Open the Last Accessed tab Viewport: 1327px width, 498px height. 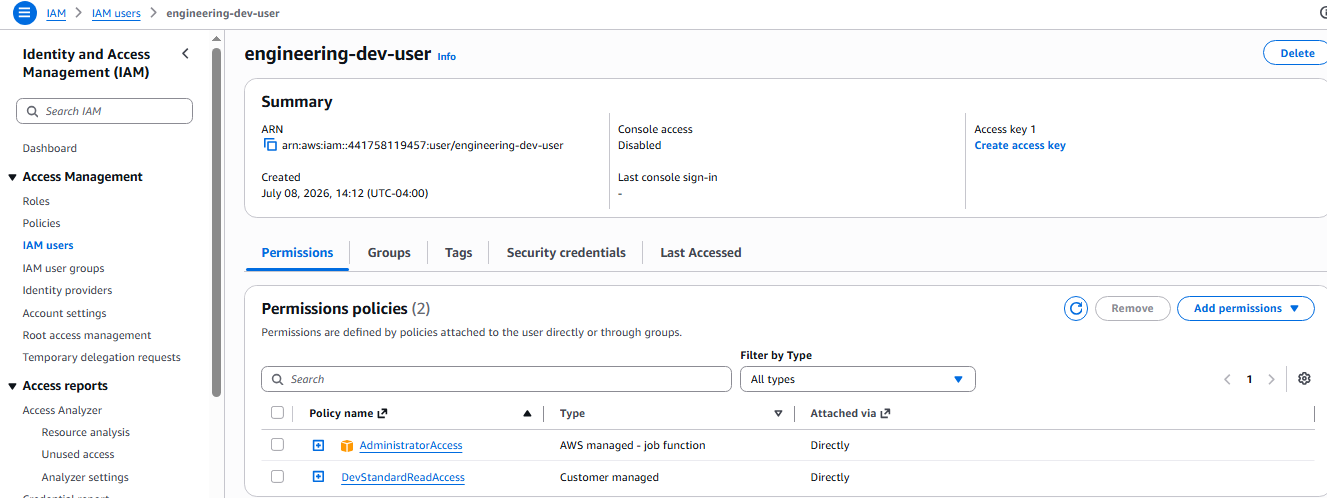701,253
